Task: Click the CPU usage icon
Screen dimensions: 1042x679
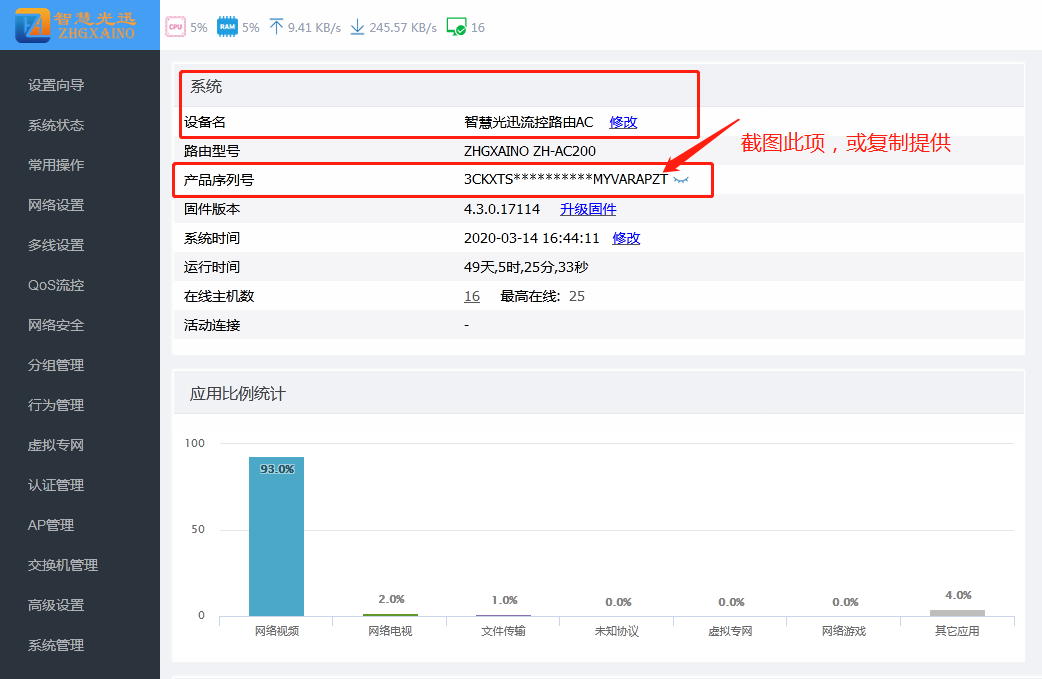Action: point(176,27)
